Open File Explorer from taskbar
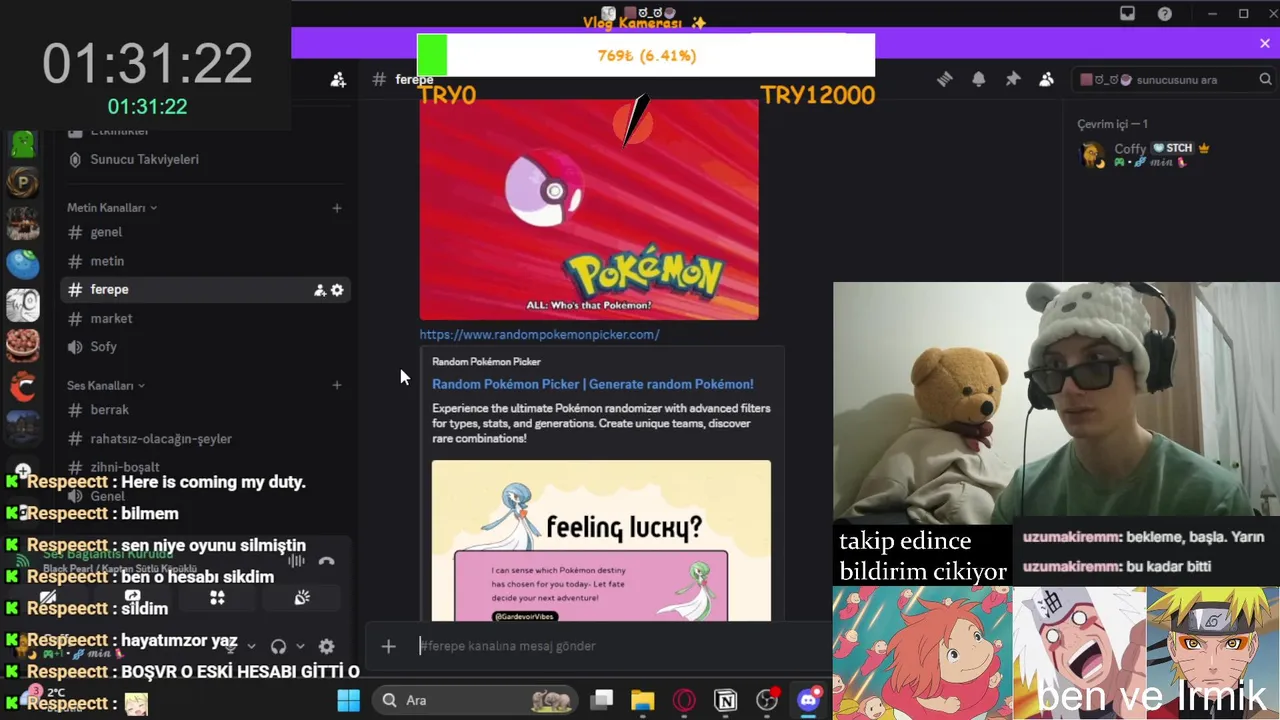The image size is (1280, 720). click(x=643, y=700)
